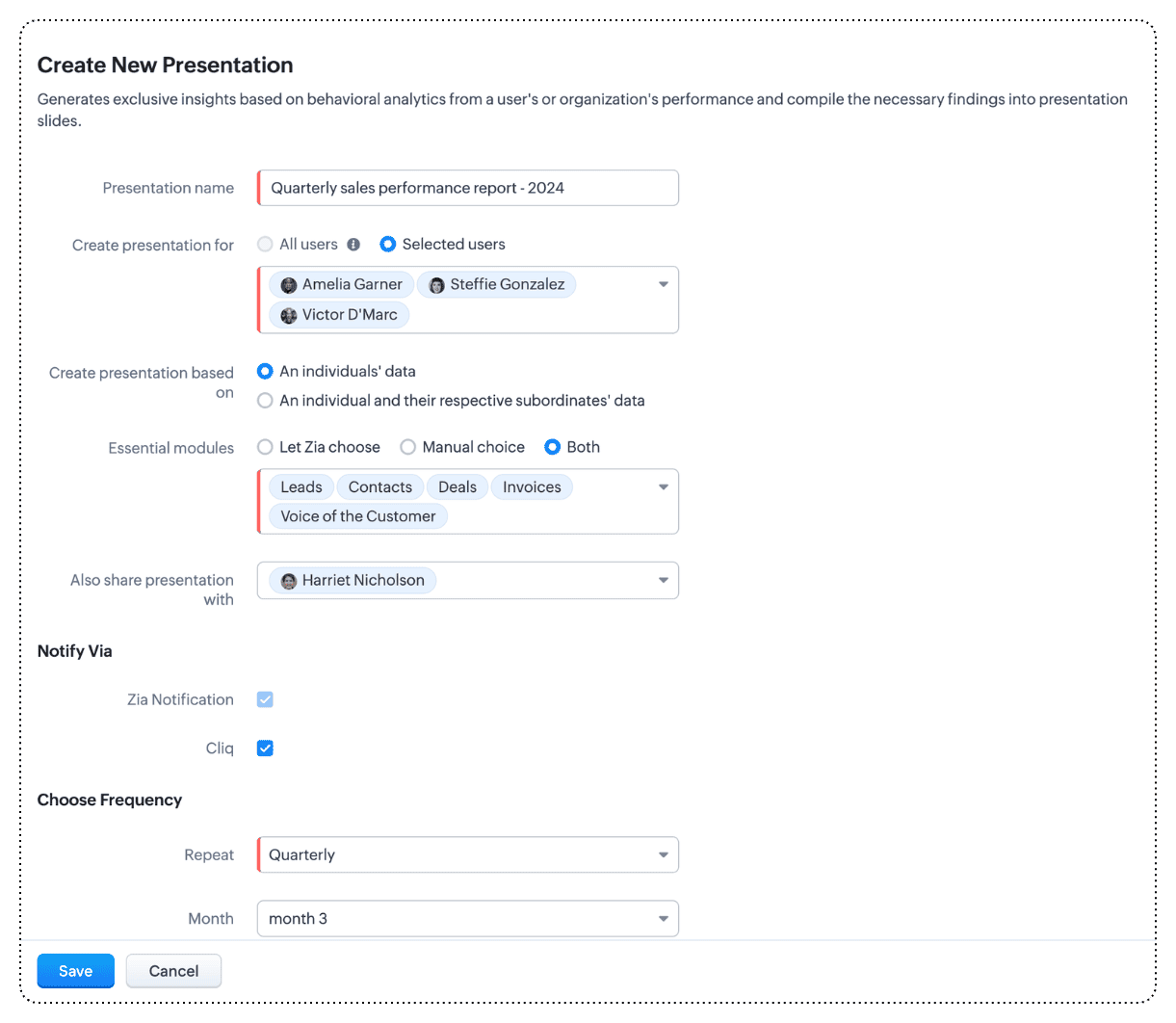The height and width of the screenshot is (1023, 1176).
Task: Choose individual and subordinates' data option
Action: (x=265, y=401)
